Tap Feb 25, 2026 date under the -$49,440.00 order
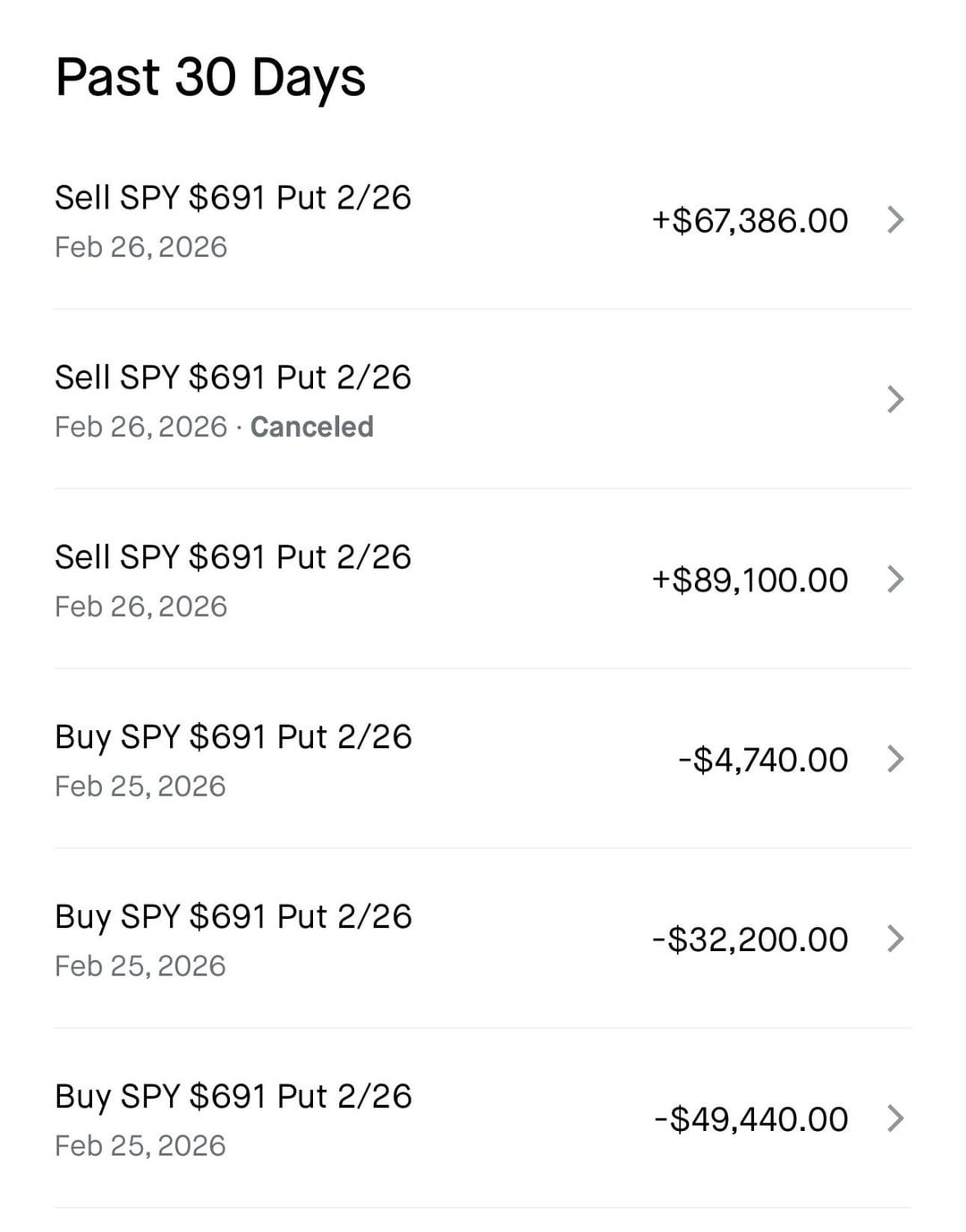Viewport: 966px width, 1232px height. coord(140,1146)
